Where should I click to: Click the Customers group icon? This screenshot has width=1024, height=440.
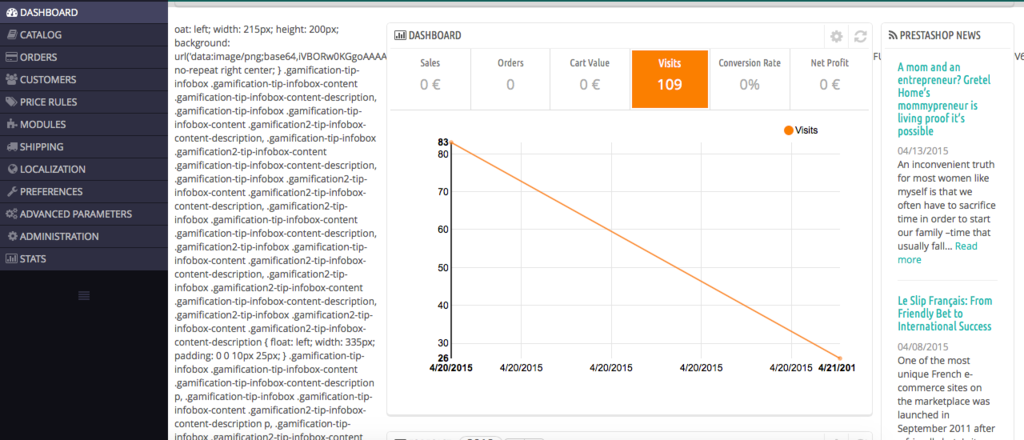[11, 80]
